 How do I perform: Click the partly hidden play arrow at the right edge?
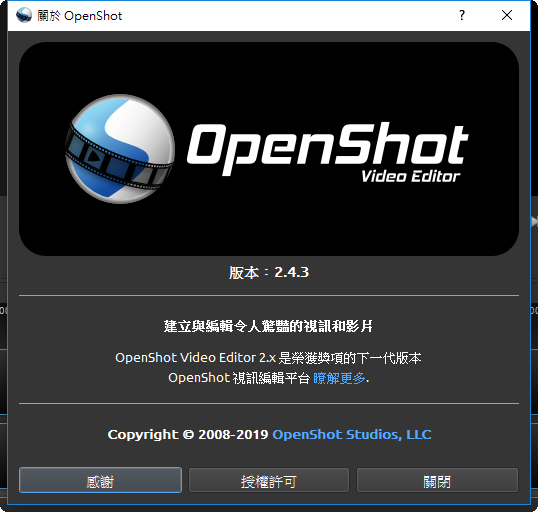(534, 221)
